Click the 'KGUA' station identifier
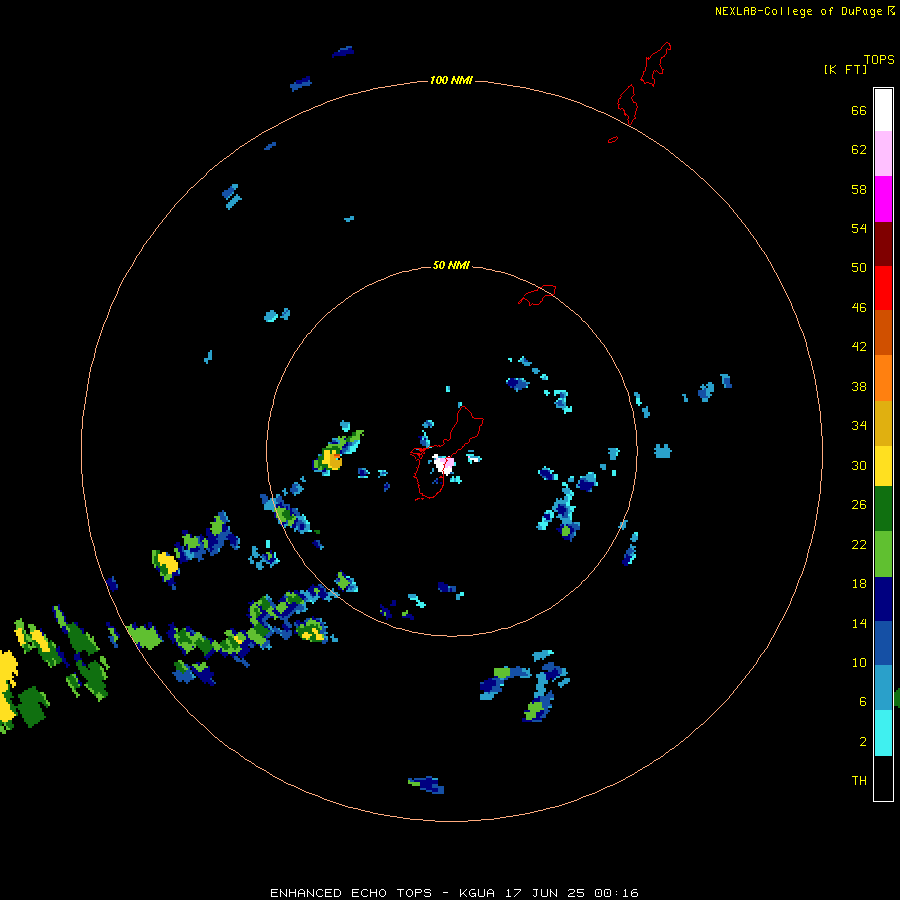 476,893
